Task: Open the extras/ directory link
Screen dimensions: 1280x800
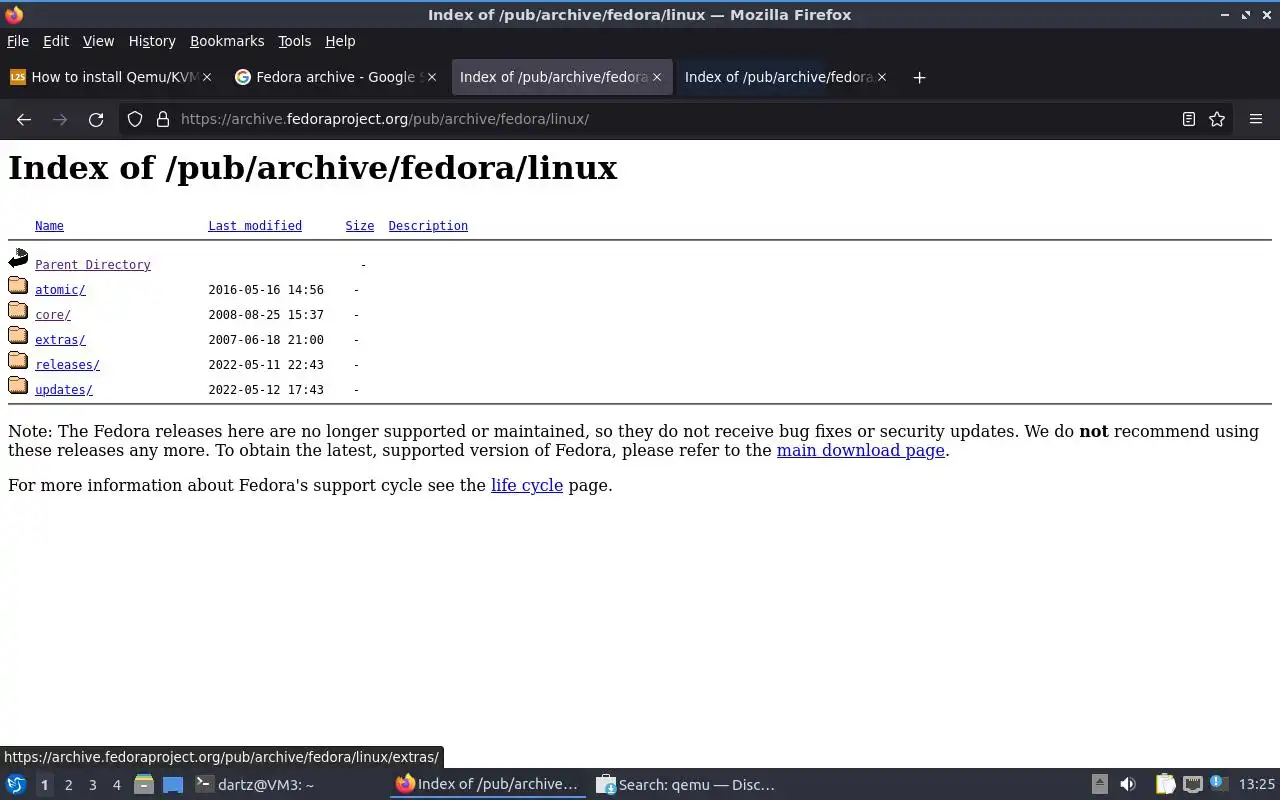Action: tap(60, 340)
